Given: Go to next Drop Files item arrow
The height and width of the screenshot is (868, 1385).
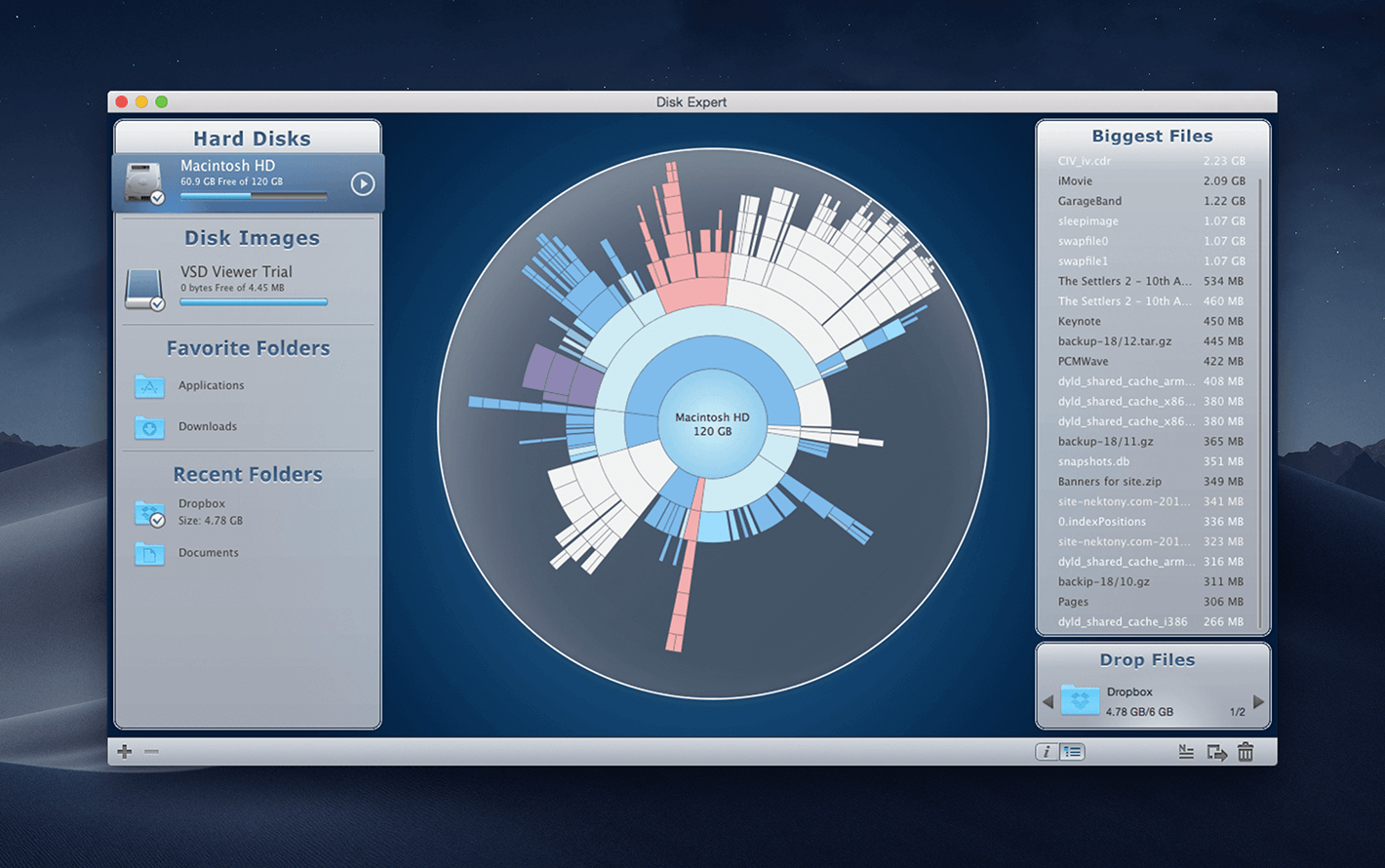Looking at the screenshot, I should coord(1258,701).
